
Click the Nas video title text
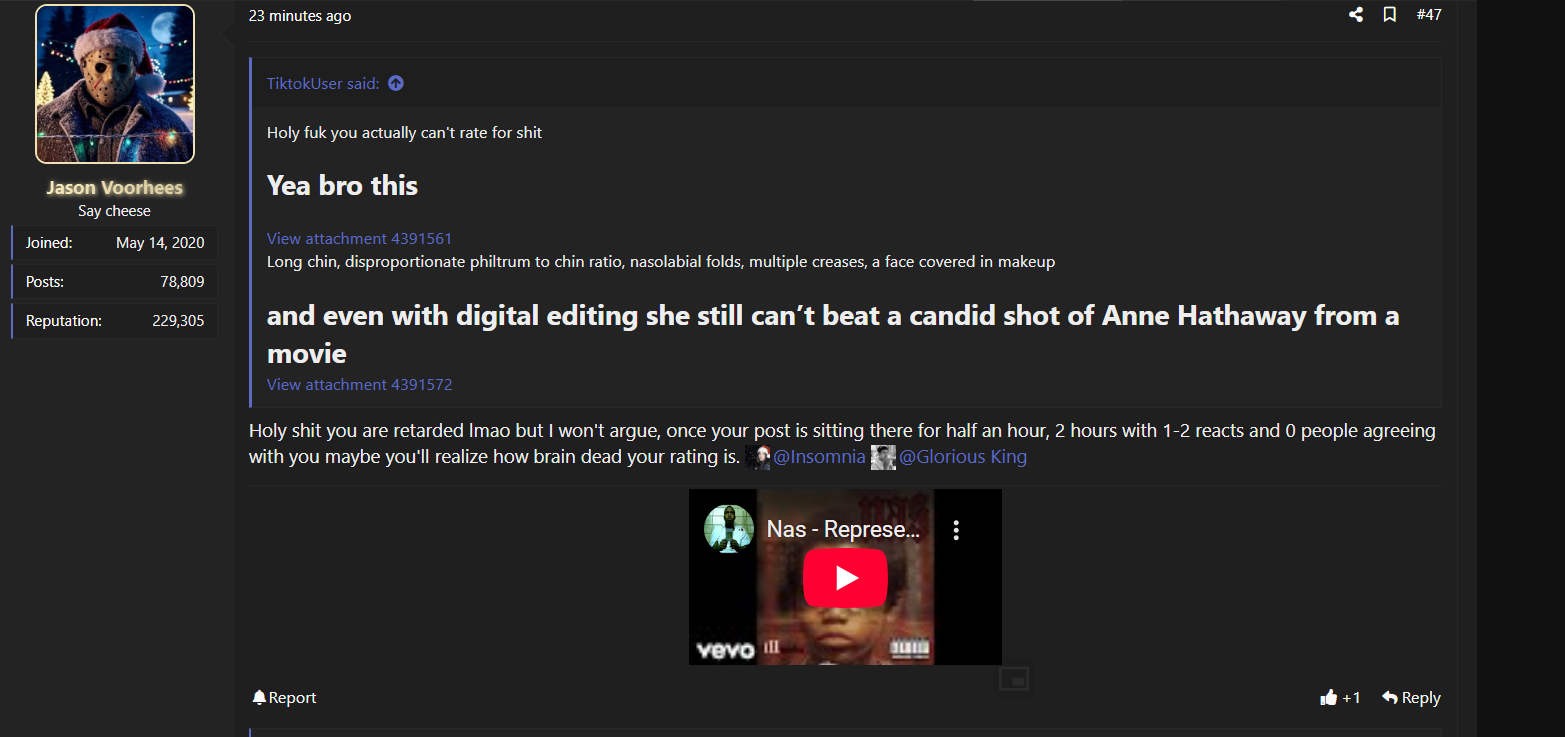coord(842,530)
